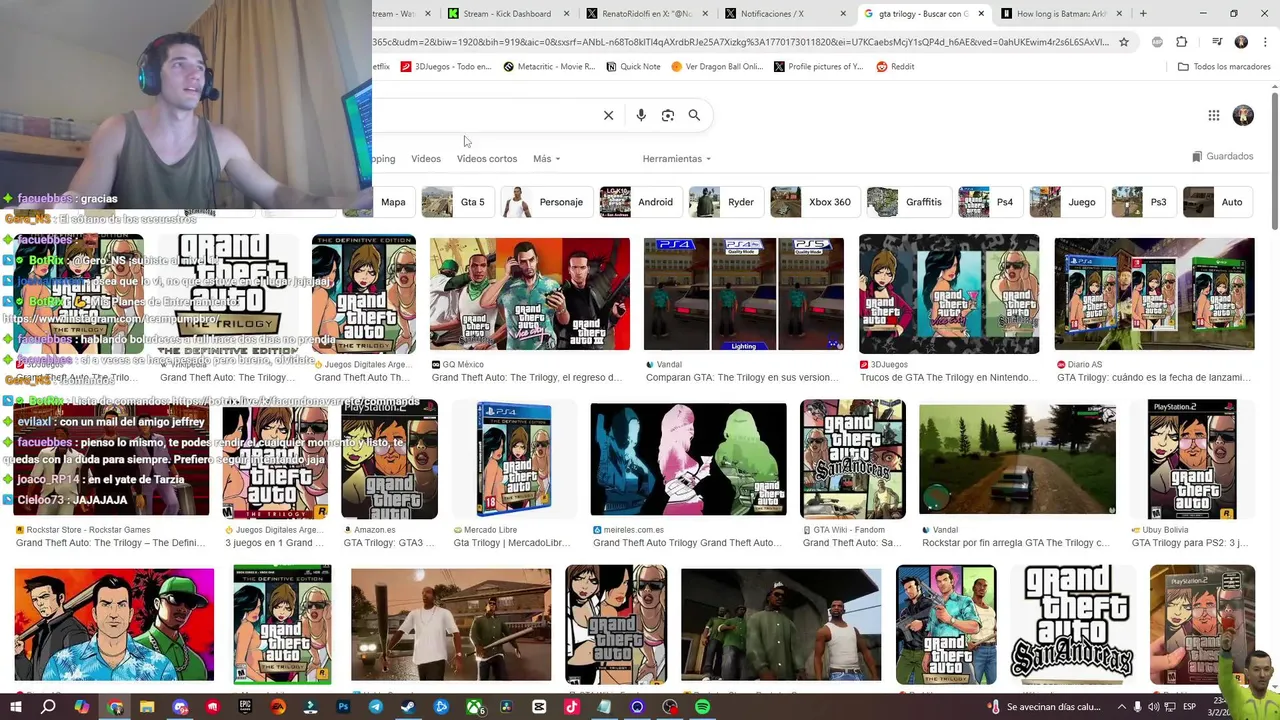Expand the Más search filter dropdown
The height and width of the screenshot is (720, 1280).
pos(547,159)
